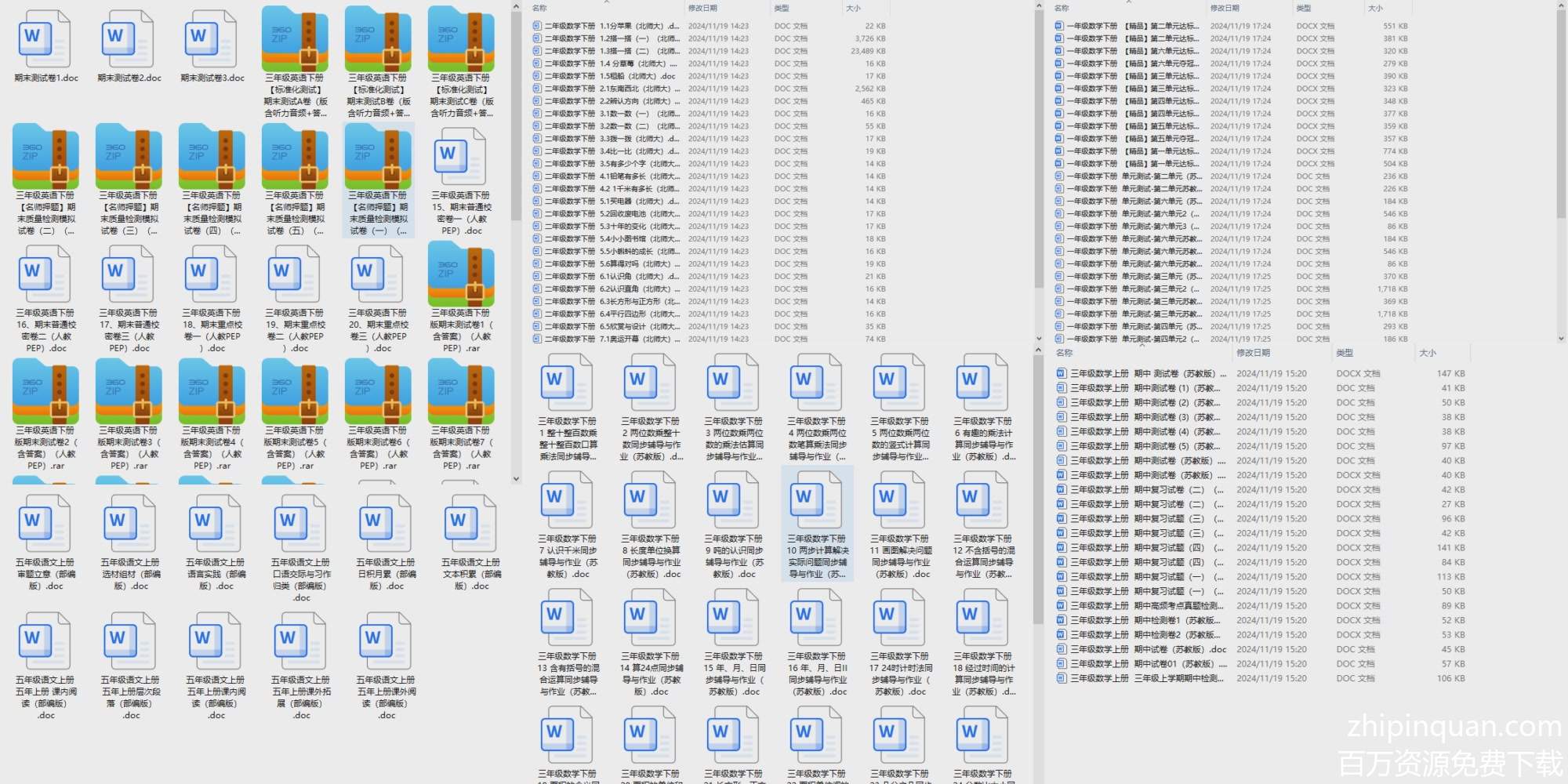This screenshot has height=784, width=1568.
Task: Select the 14 算24点 document icon
Action: (650, 618)
